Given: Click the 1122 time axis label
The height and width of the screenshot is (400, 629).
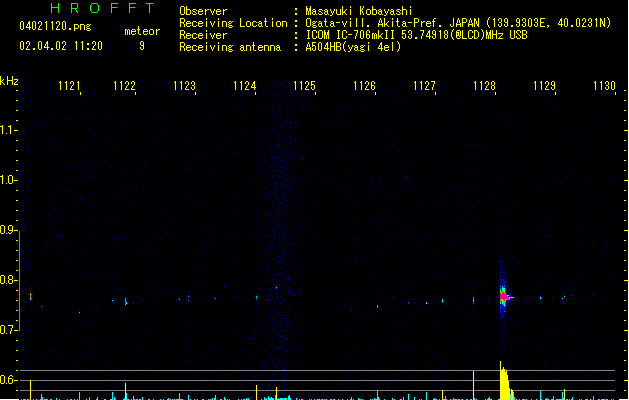Looking at the screenshot, I should (124, 86).
